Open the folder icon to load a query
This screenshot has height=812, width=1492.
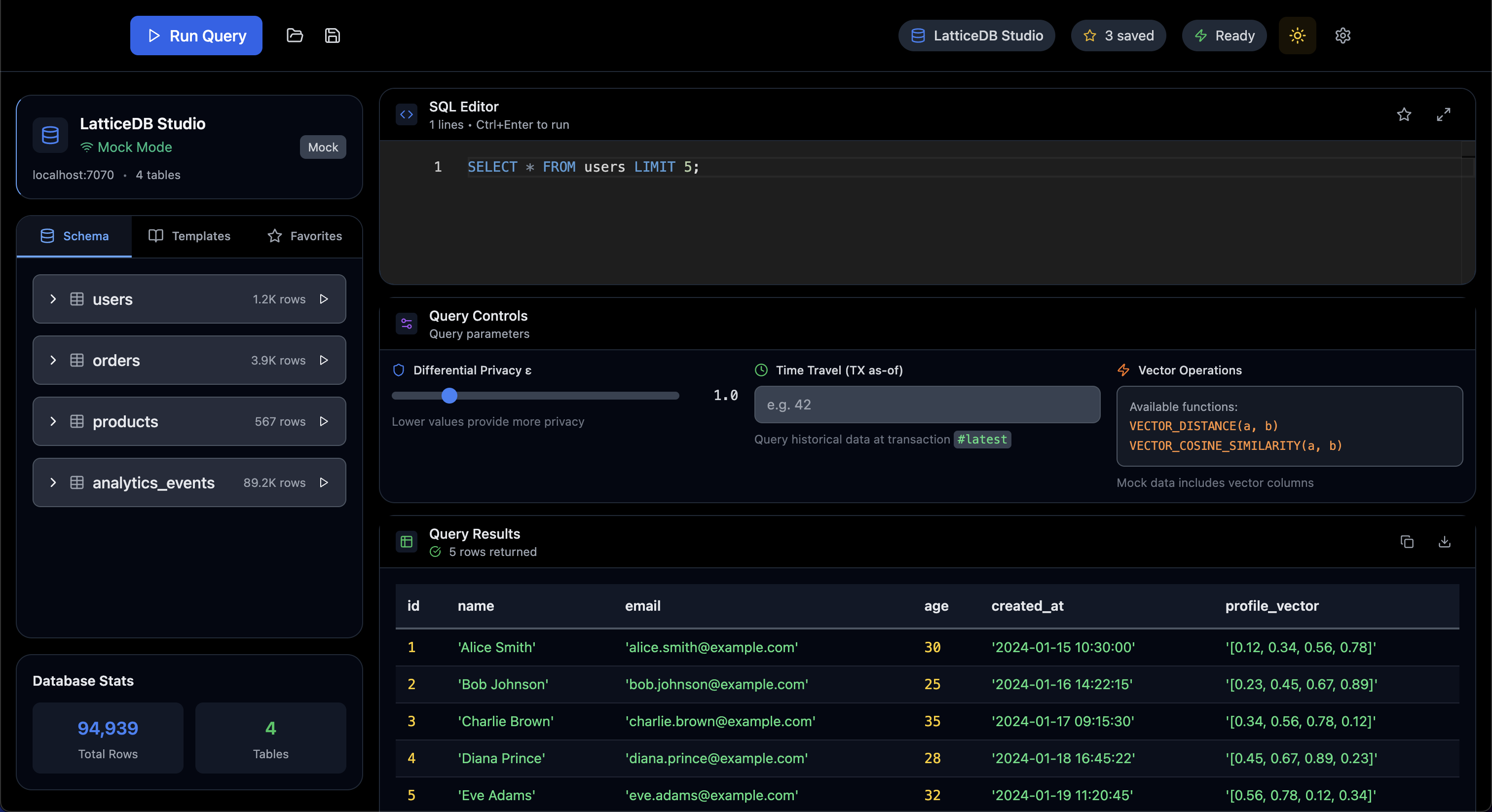[x=295, y=36]
